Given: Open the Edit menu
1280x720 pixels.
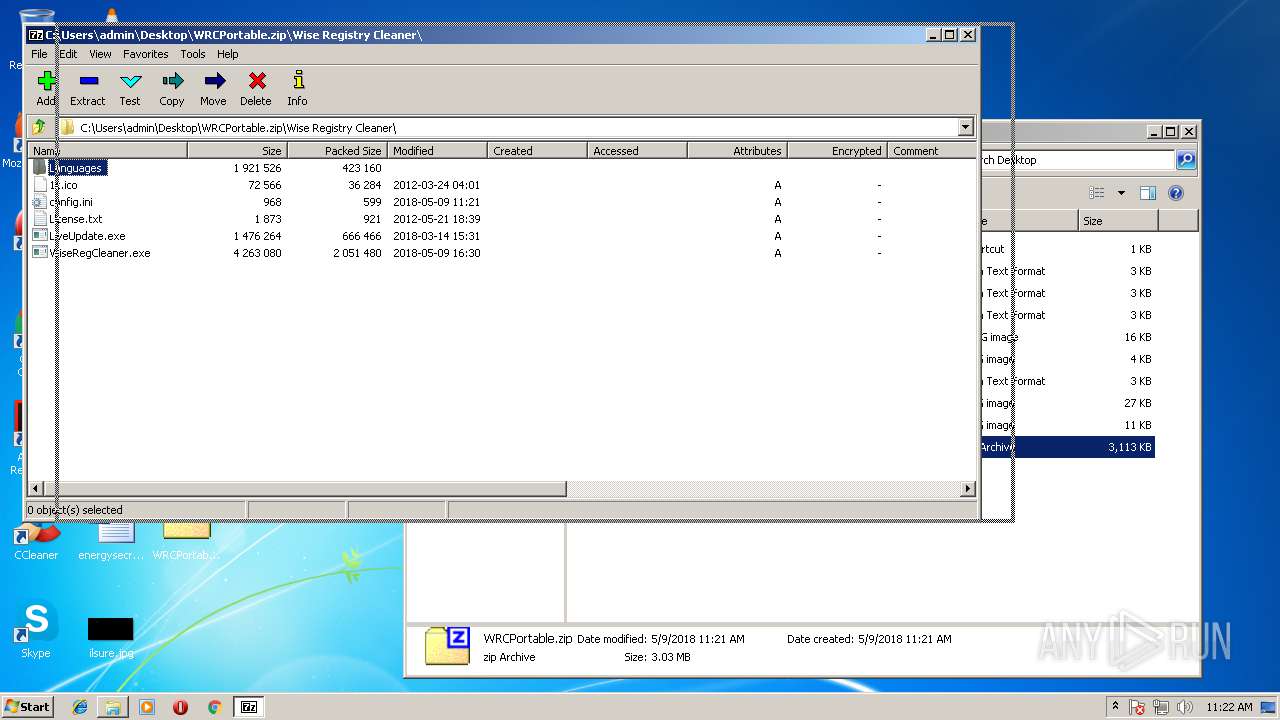Looking at the screenshot, I should pyautogui.click(x=68, y=54).
